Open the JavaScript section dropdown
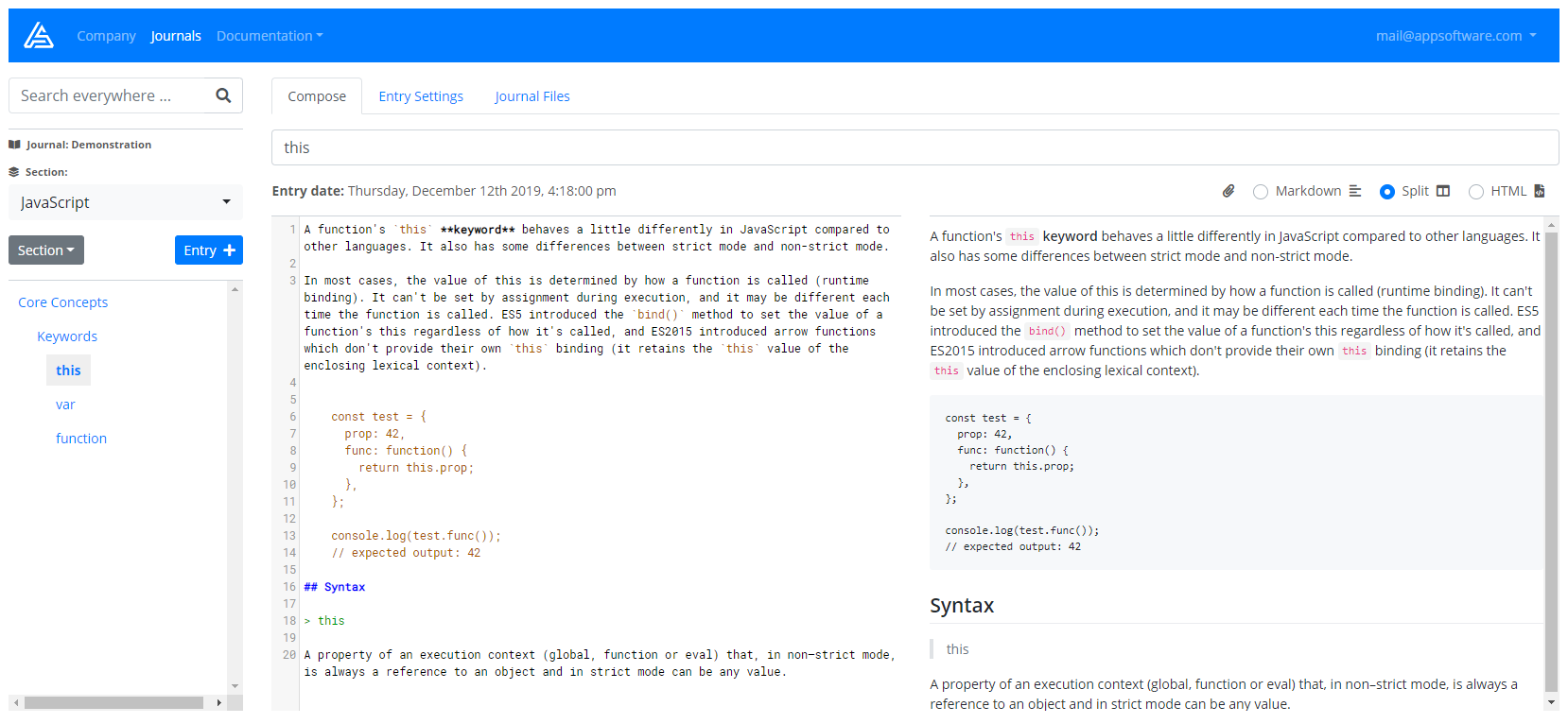This screenshot has height=724, width=1568. (x=126, y=202)
